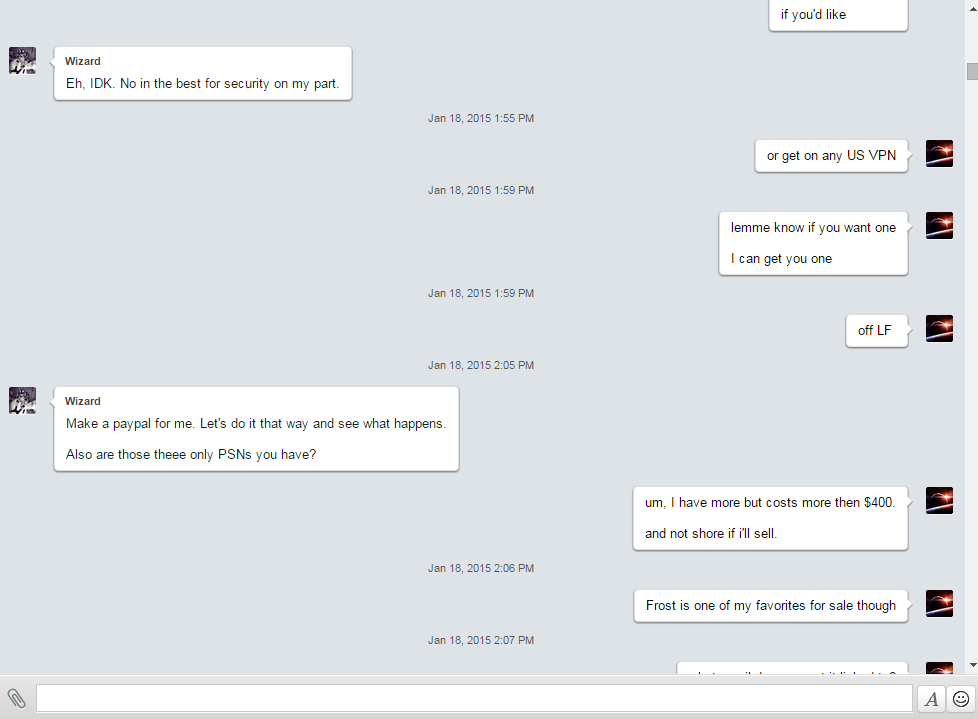This screenshot has height=719, width=978.
Task: Select the 'off LF' message bubble
Action: click(x=876, y=331)
